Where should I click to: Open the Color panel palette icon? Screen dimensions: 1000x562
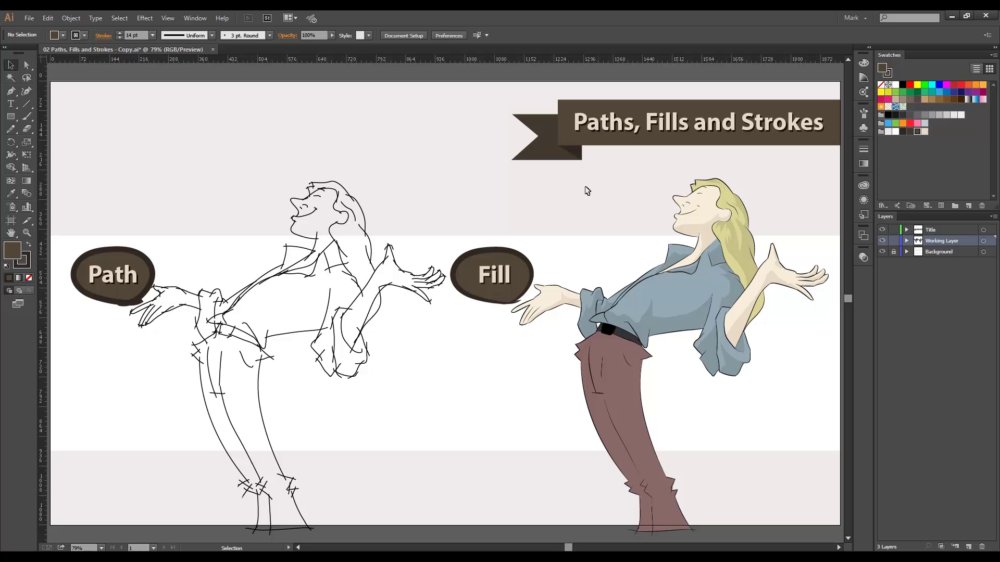(x=864, y=63)
